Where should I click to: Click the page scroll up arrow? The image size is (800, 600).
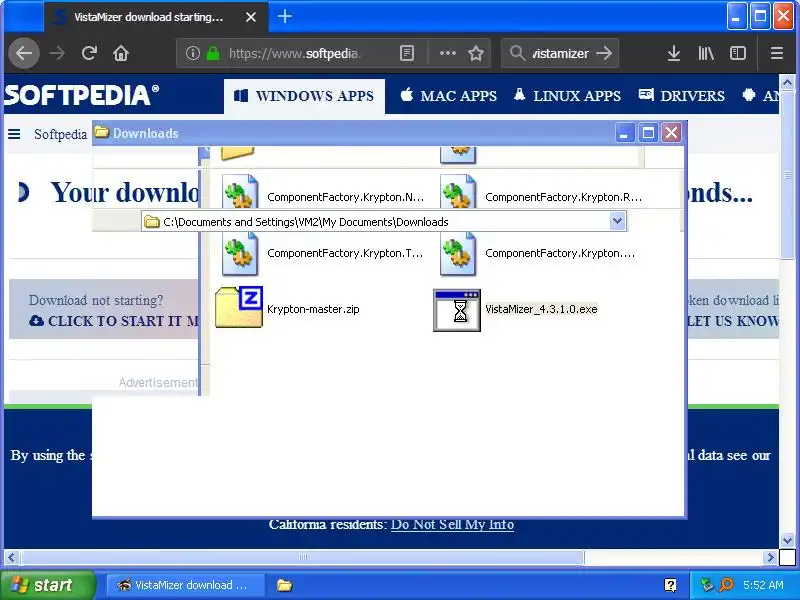tap(787, 82)
